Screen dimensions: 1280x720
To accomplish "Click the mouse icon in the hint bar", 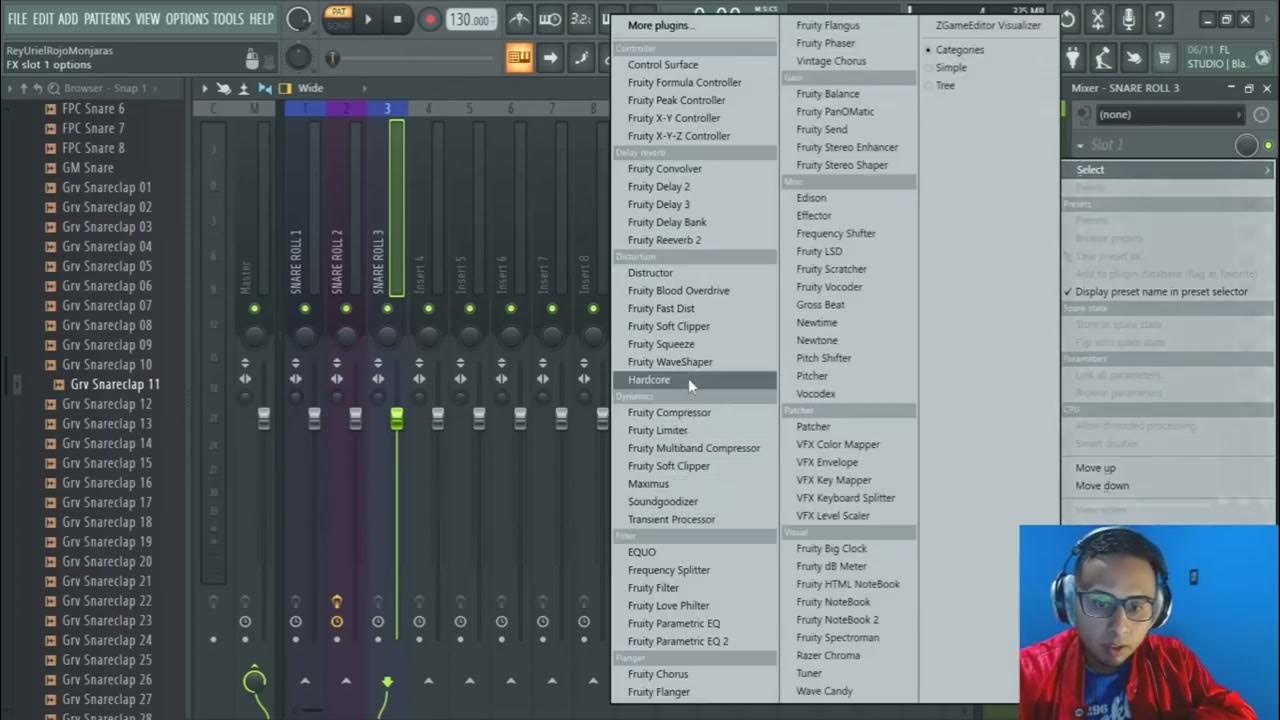I will pos(252,59).
